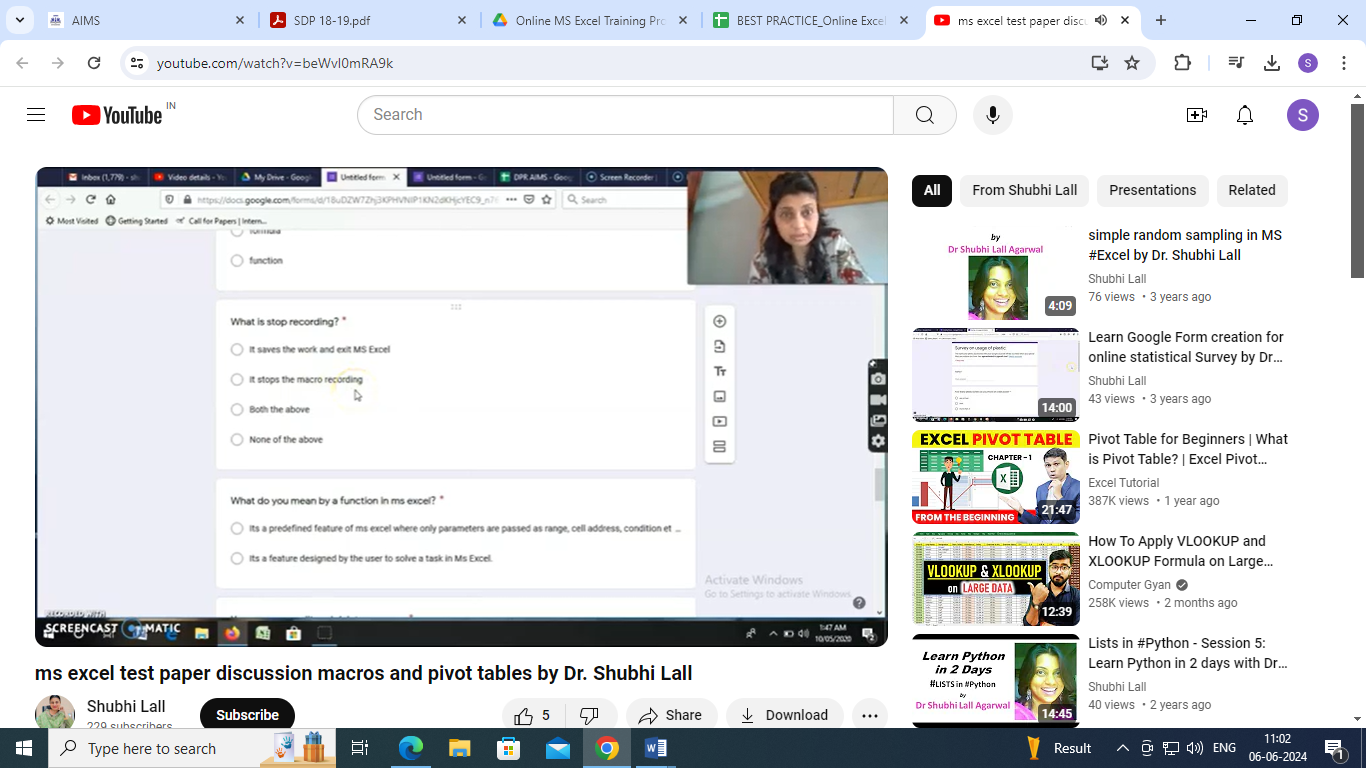
Task: Switch to SDP 18-19.pdf tab
Action: pos(368,20)
